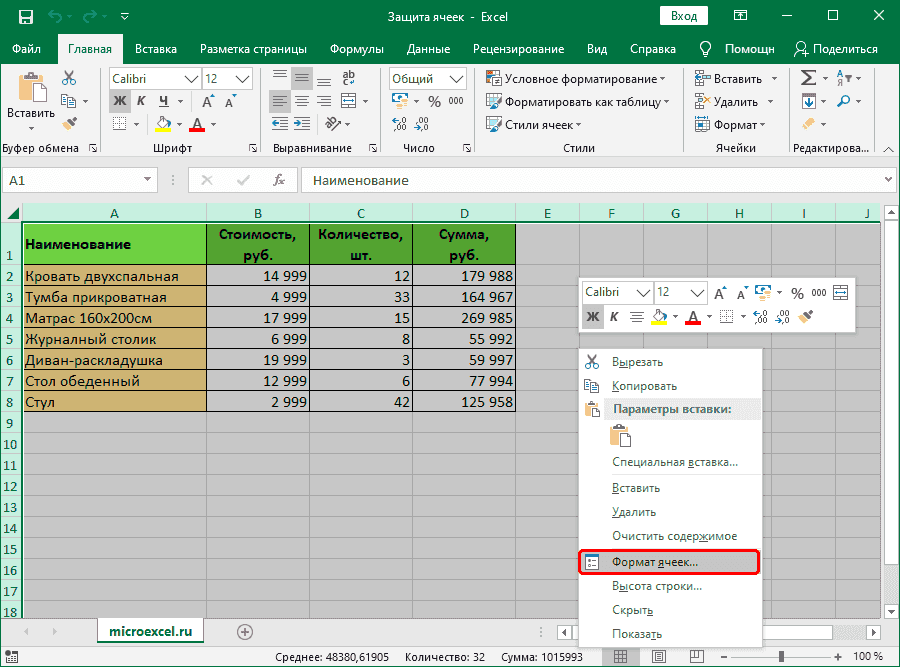The height and width of the screenshot is (667, 900).
Task: Click the Вход sign-in button
Action: coord(684,16)
